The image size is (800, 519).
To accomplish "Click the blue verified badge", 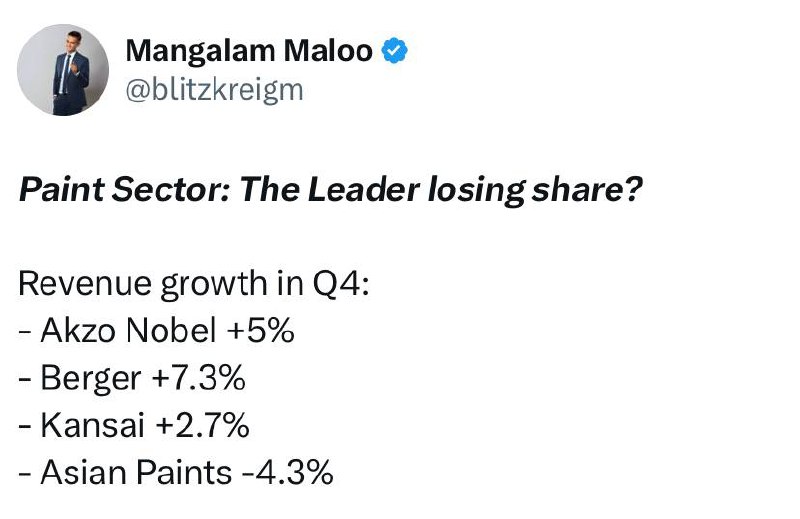I will point(395,51).
